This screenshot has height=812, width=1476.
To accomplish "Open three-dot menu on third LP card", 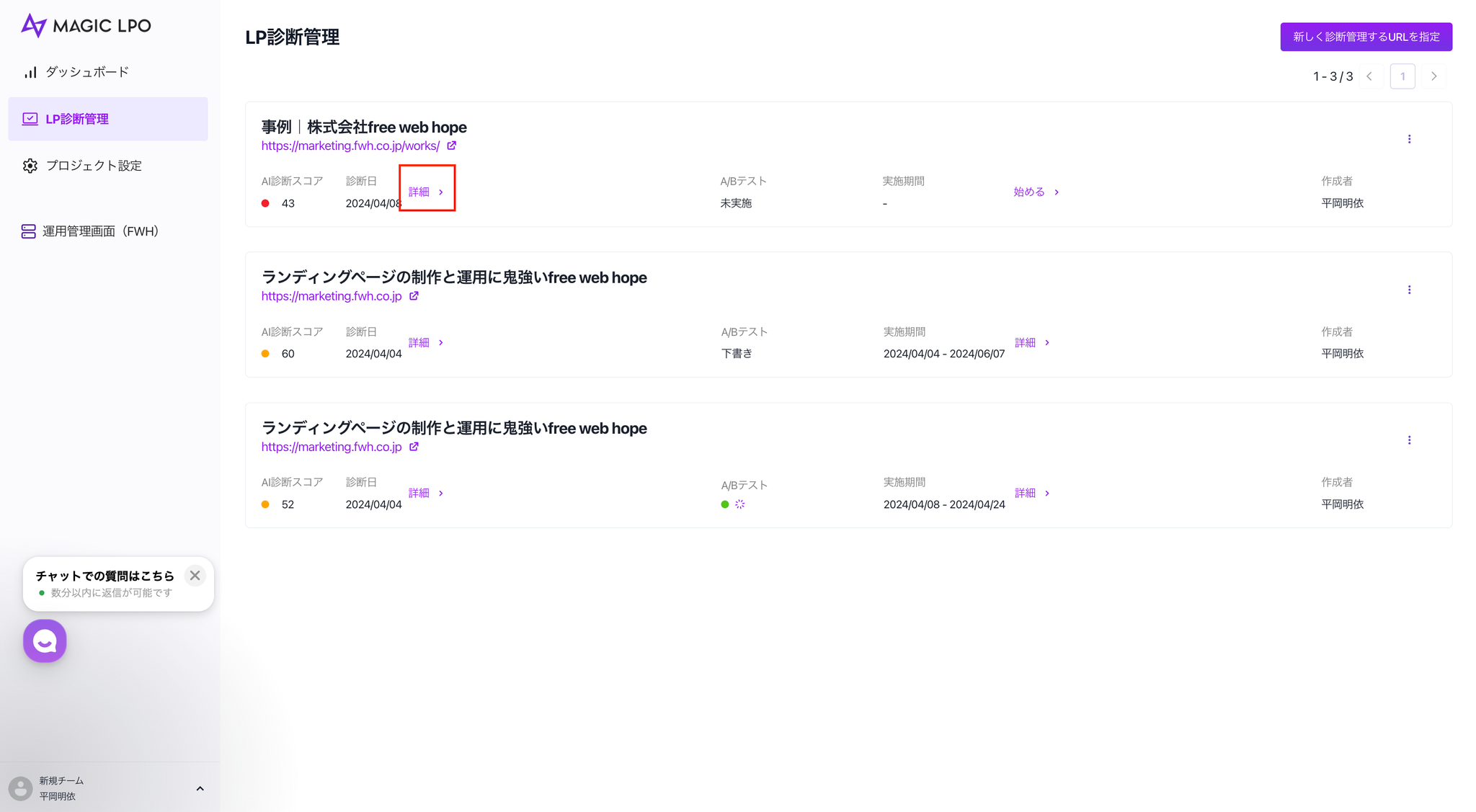I will [1409, 440].
